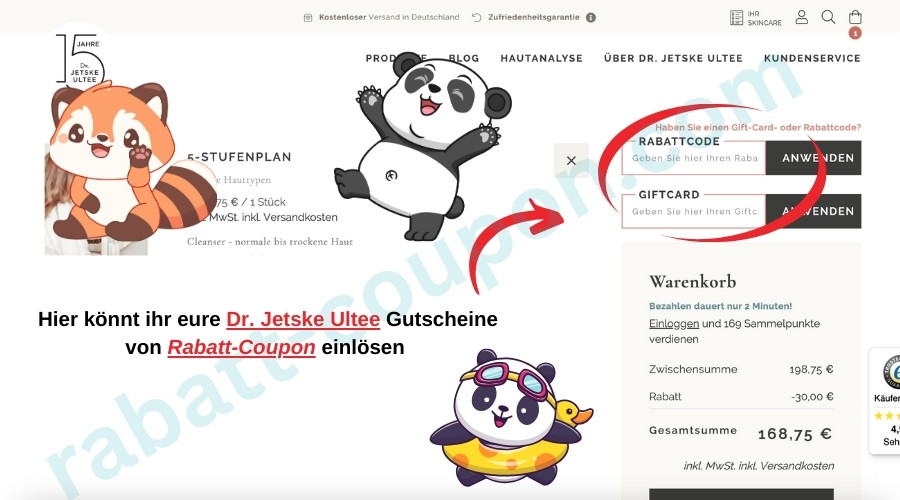This screenshot has height=500, width=900.
Task: Click the Zufriedenheitsgarantie info icon
Action: pyautogui.click(x=591, y=17)
